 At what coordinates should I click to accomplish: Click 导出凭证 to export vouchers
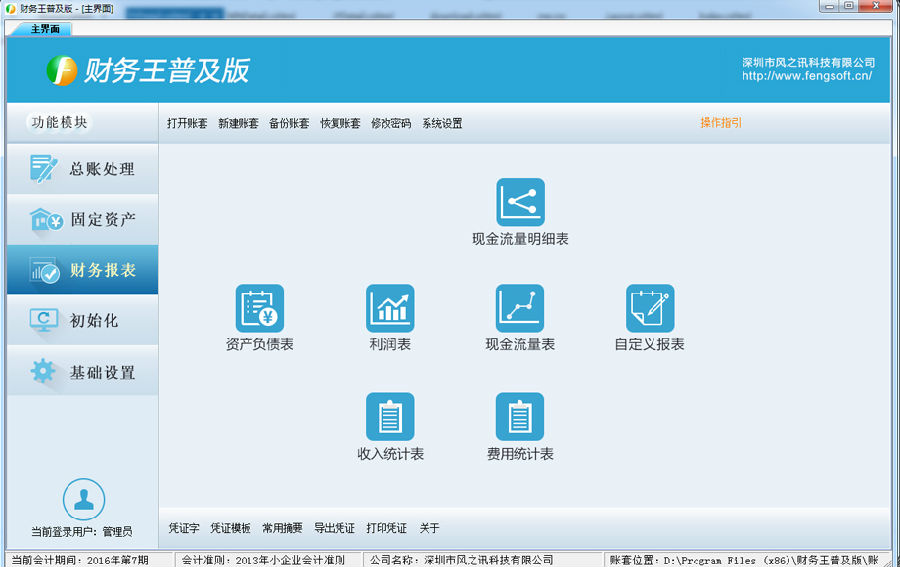334,528
